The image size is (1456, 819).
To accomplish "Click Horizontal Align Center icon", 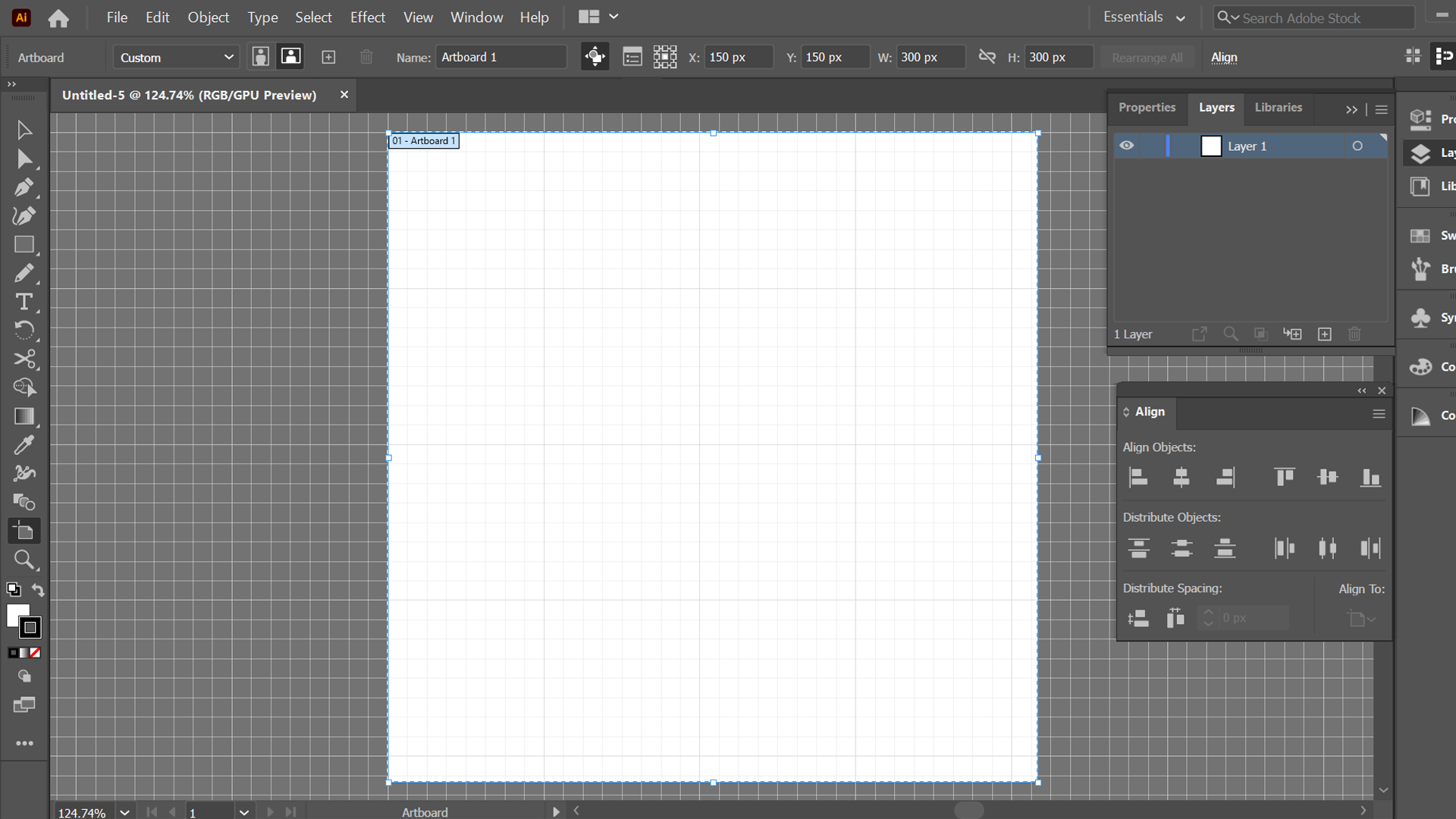I will coord(1181,477).
